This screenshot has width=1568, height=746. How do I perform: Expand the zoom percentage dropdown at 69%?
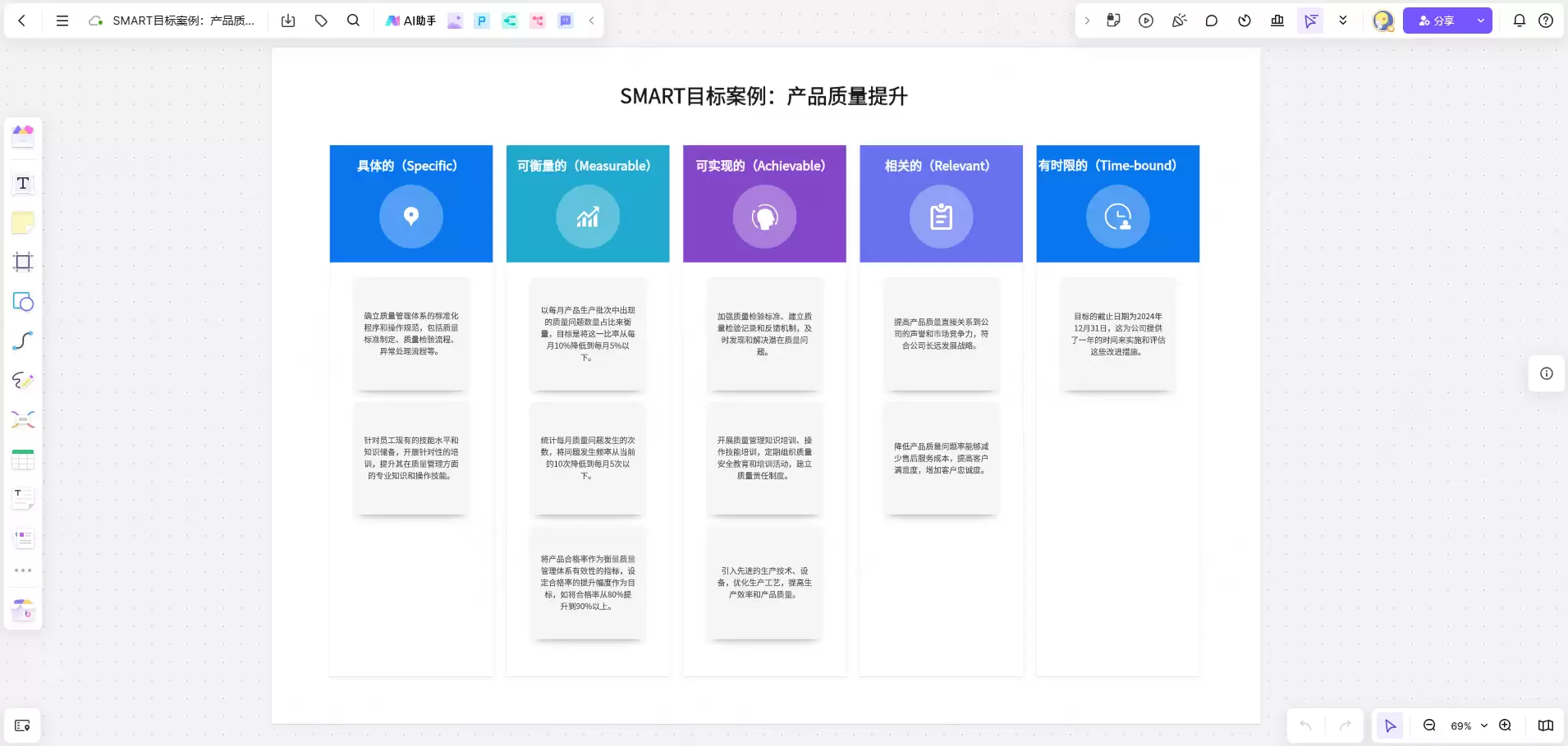coord(1469,725)
